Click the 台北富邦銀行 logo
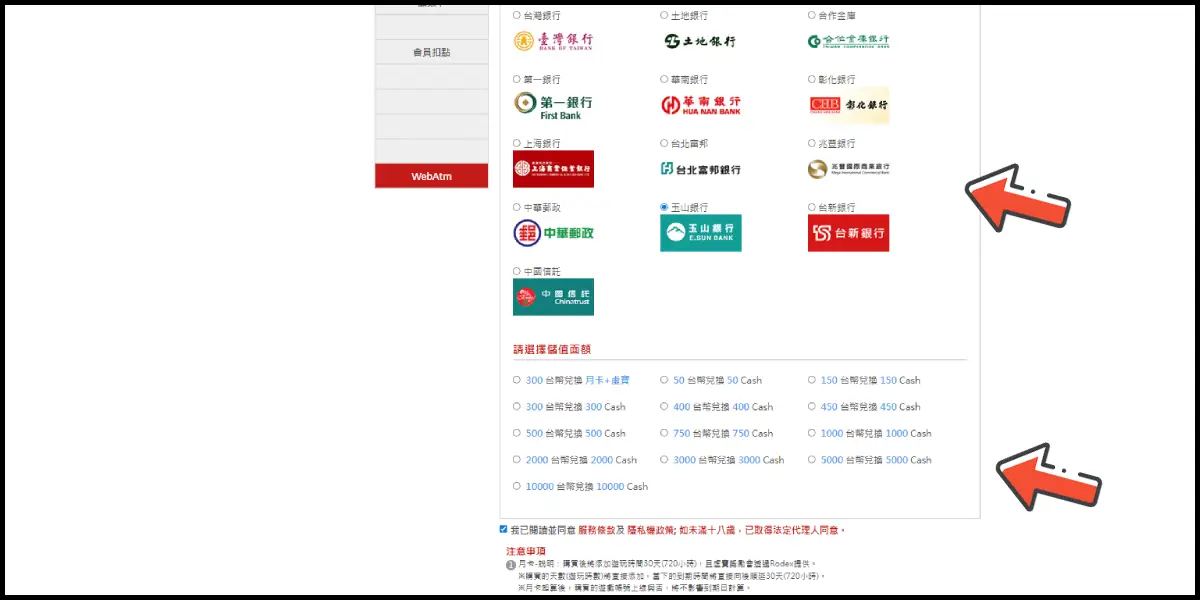1200x600 pixels. coord(701,169)
